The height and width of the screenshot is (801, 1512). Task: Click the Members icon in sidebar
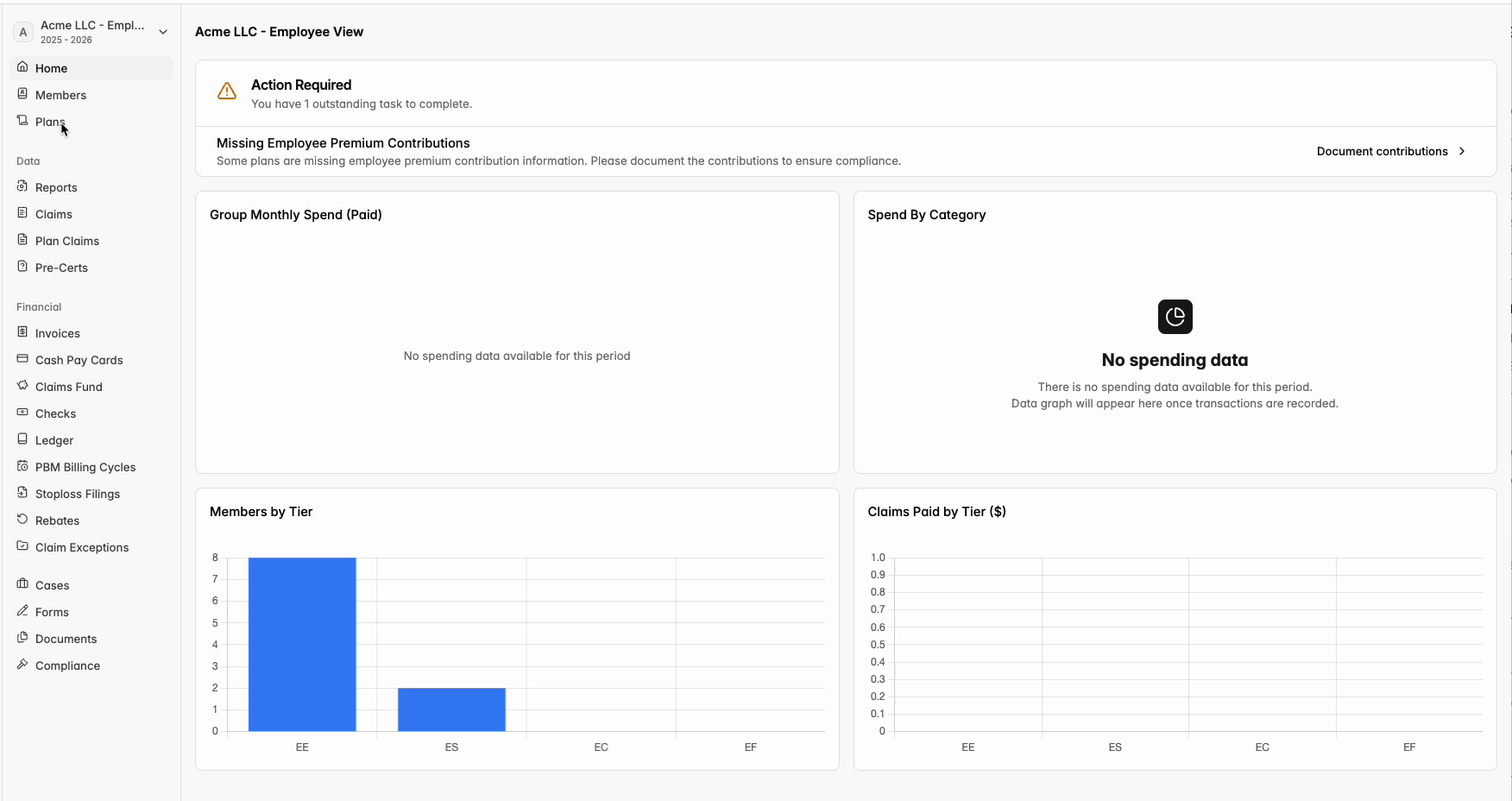[x=22, y=94]
